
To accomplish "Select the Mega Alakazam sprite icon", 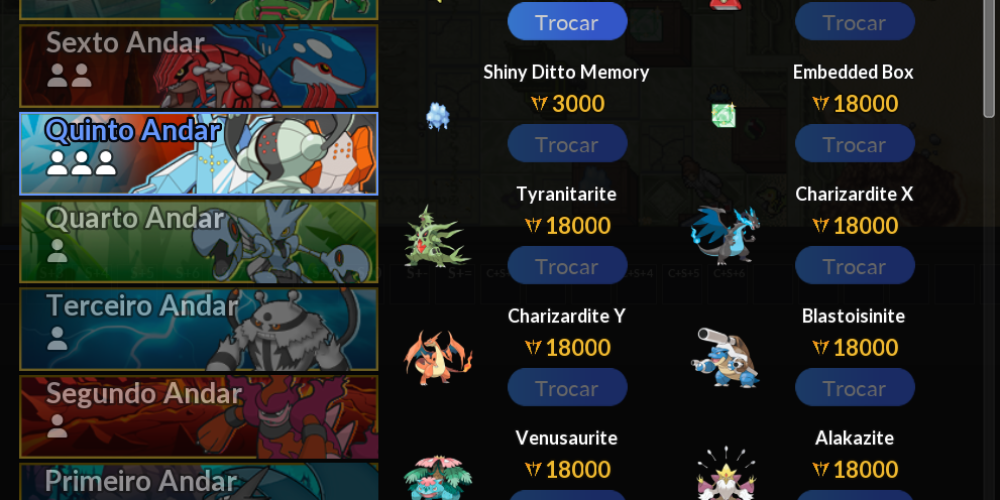I will click(725, 473).
